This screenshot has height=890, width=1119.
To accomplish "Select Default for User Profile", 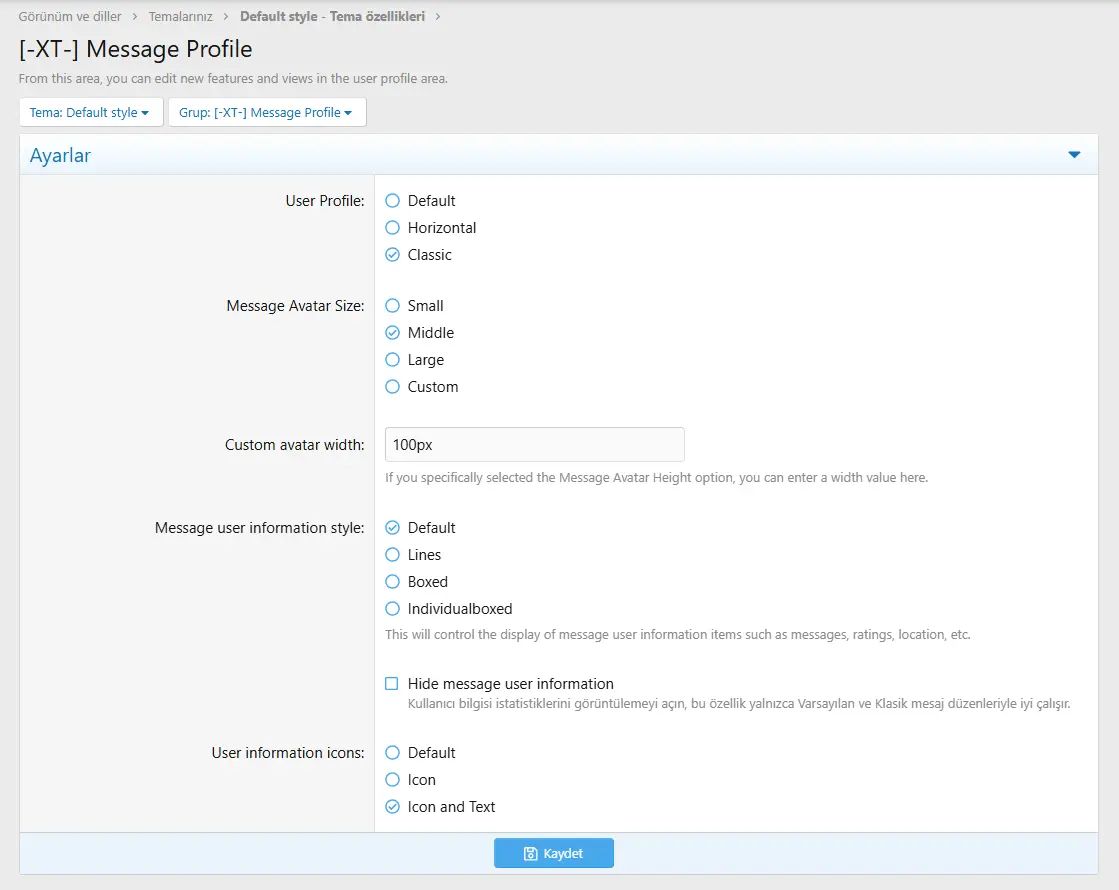I will click(393, 201).
